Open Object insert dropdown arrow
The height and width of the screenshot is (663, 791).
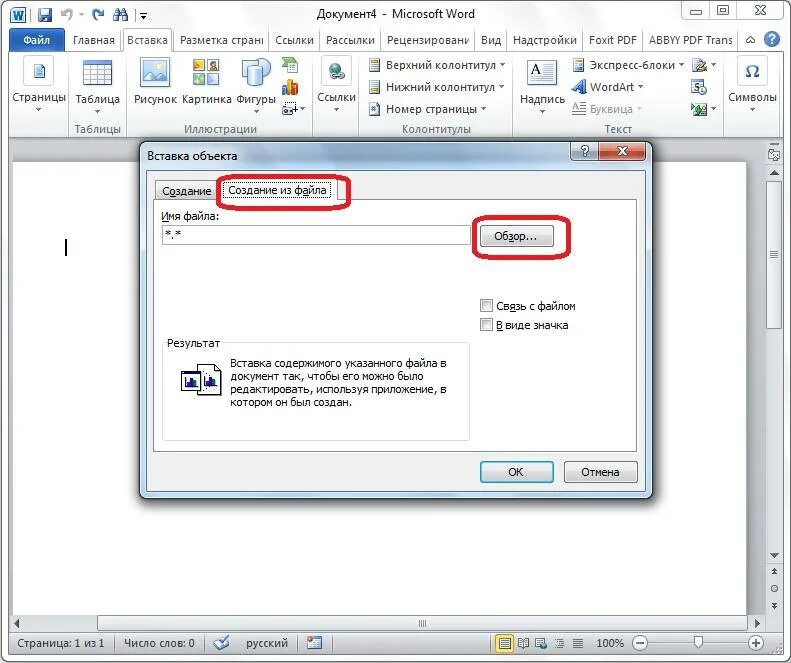[713, 108]
